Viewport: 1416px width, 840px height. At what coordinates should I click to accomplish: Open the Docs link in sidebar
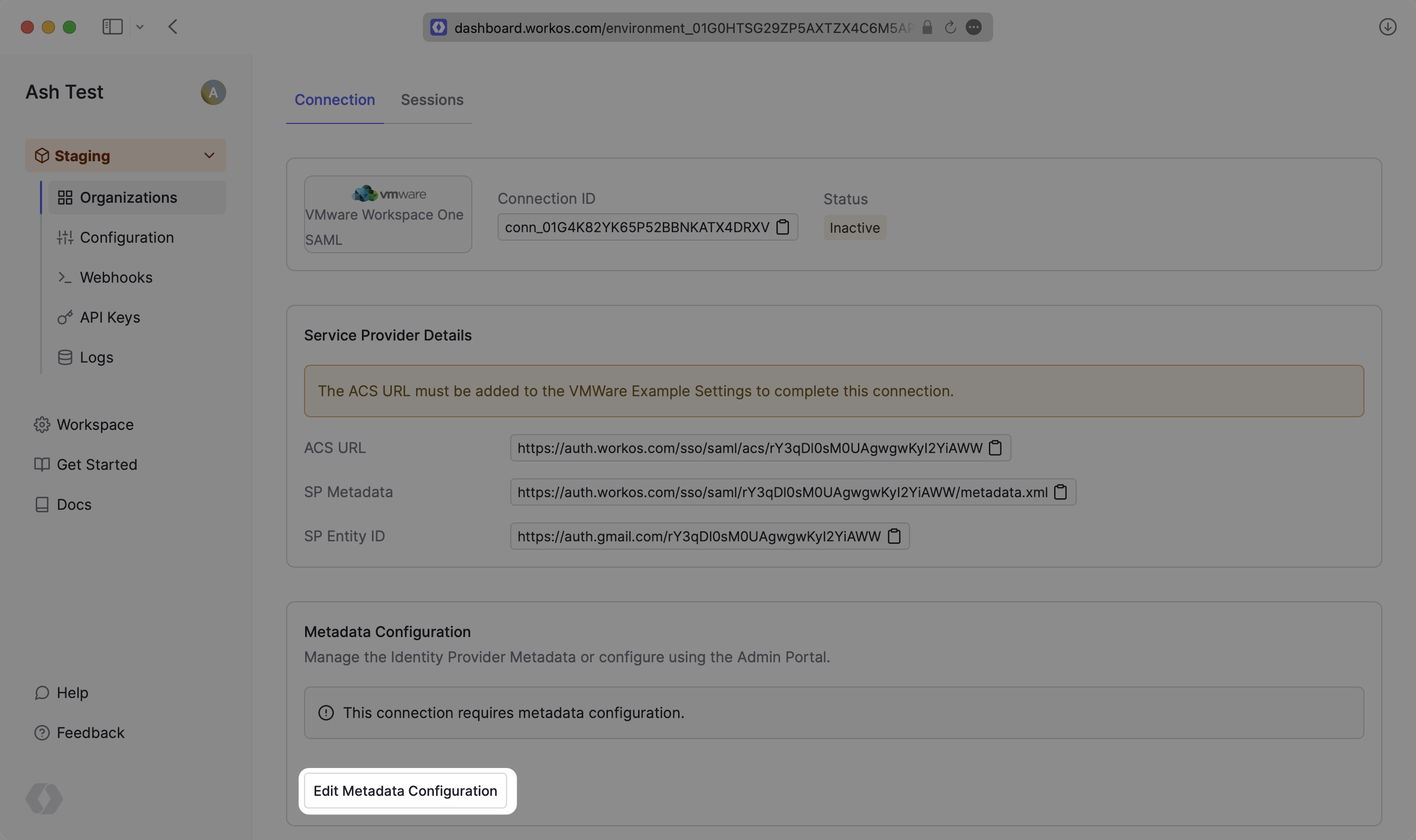pos(74,504)
